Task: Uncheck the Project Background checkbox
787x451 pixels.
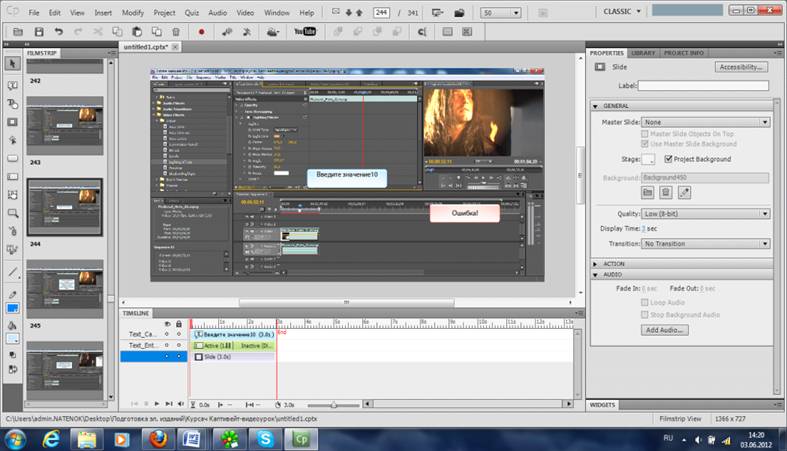Action: pyautogui.click(x=667, y=159)
